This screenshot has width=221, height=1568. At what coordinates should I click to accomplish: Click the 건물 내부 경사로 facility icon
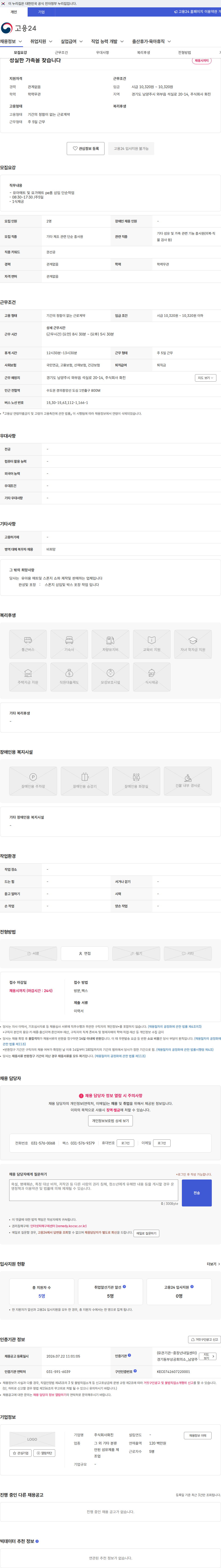(188, 781)
